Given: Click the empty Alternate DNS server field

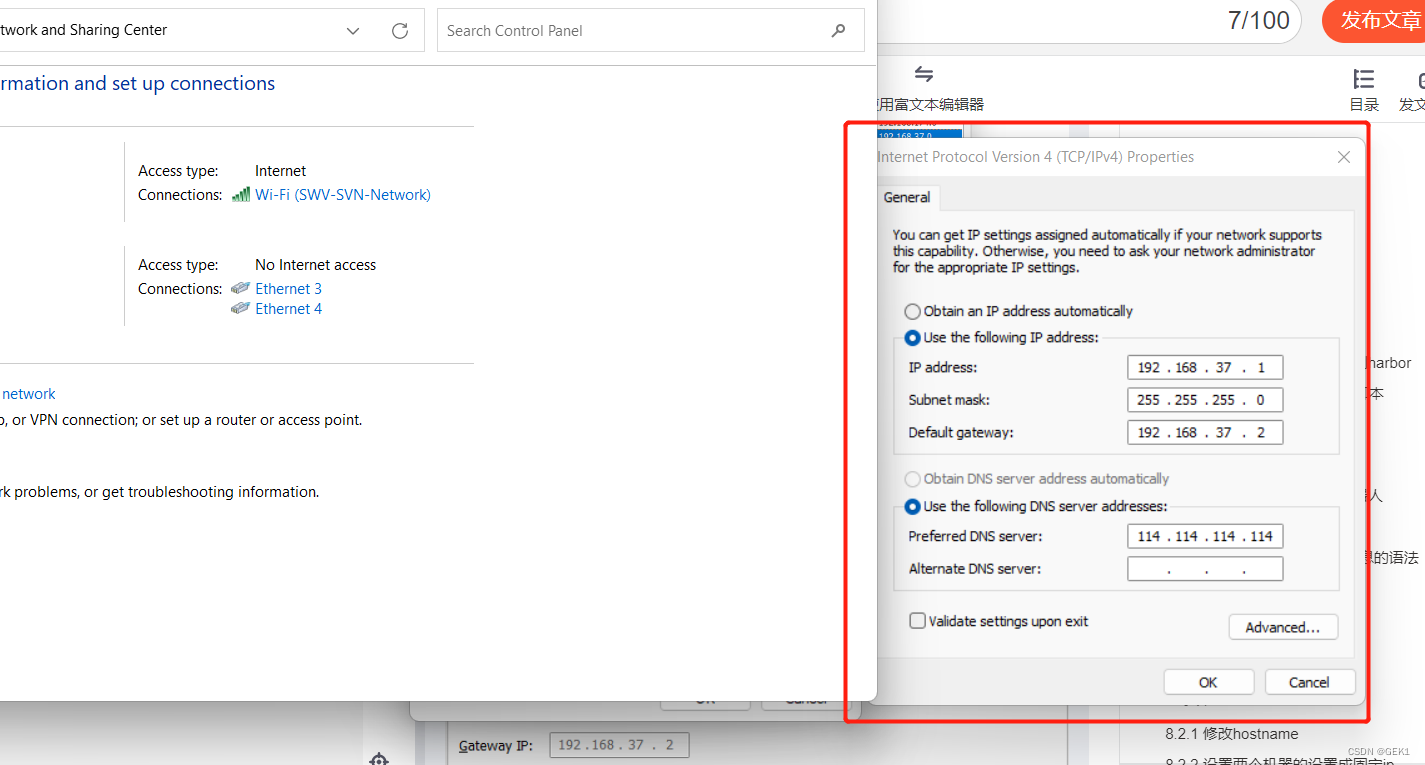Looking at the screenshot, I should click(1205, 569).
